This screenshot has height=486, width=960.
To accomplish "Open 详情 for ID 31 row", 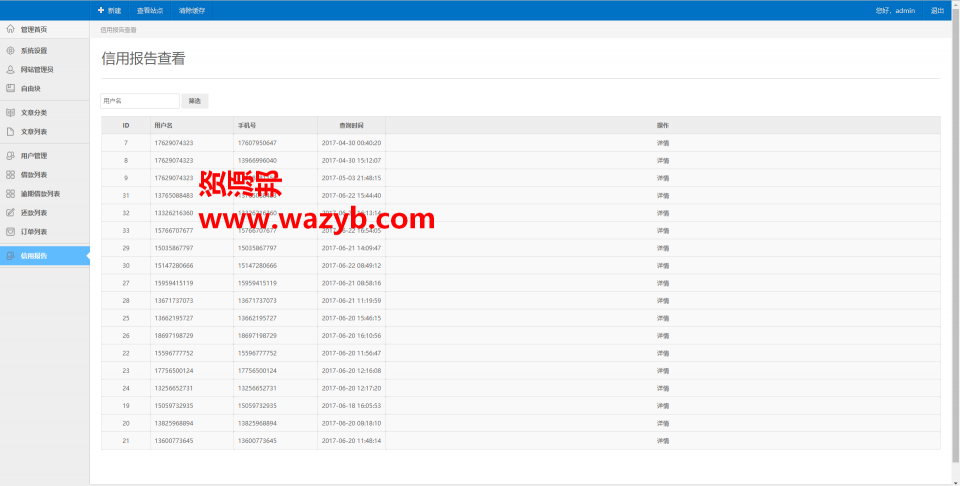I will [x=662, y=195].
